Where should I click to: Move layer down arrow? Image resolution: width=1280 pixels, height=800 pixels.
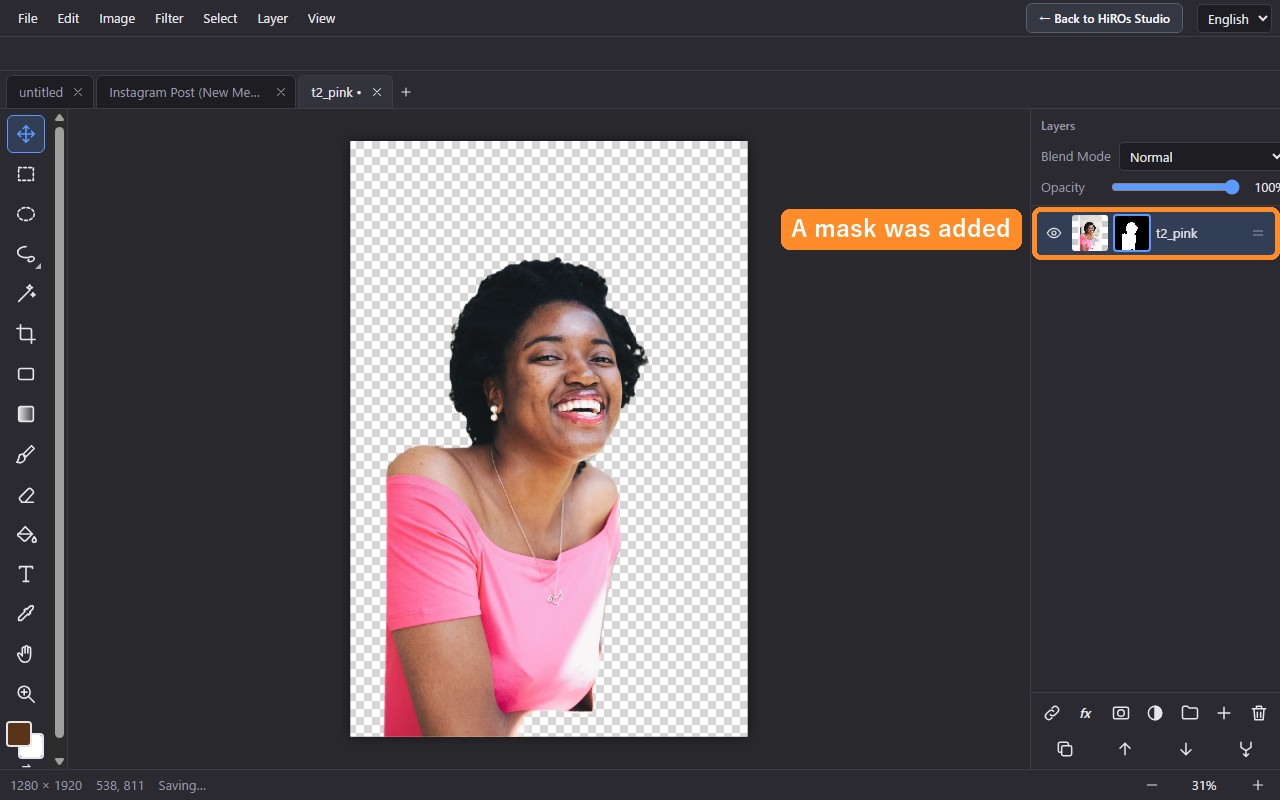pos(1186,749)
